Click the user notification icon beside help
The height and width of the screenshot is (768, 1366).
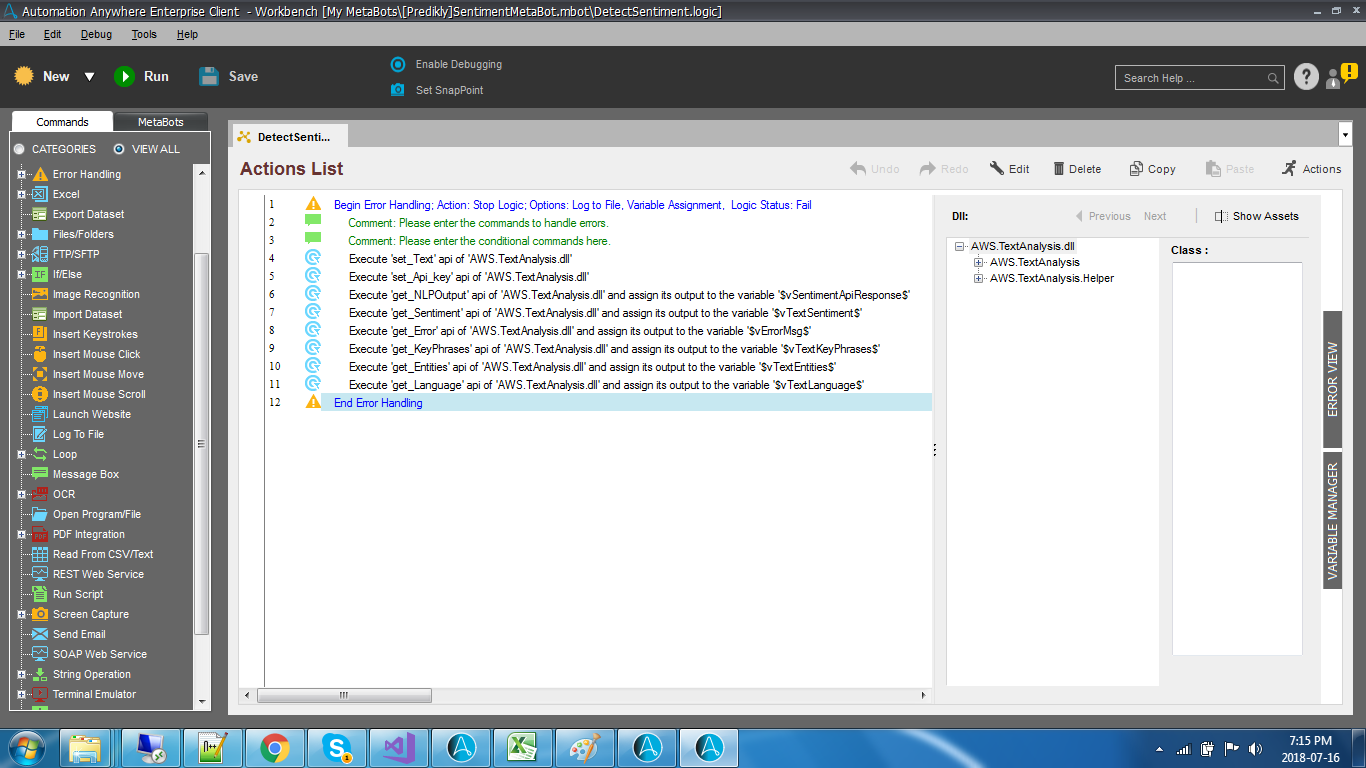coord(1341,76)
